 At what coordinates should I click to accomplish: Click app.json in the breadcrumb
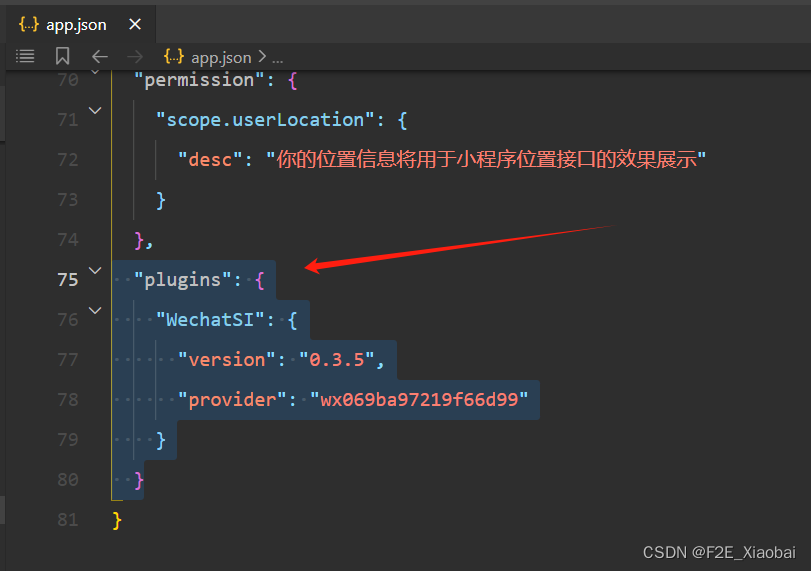click(221, 57)
